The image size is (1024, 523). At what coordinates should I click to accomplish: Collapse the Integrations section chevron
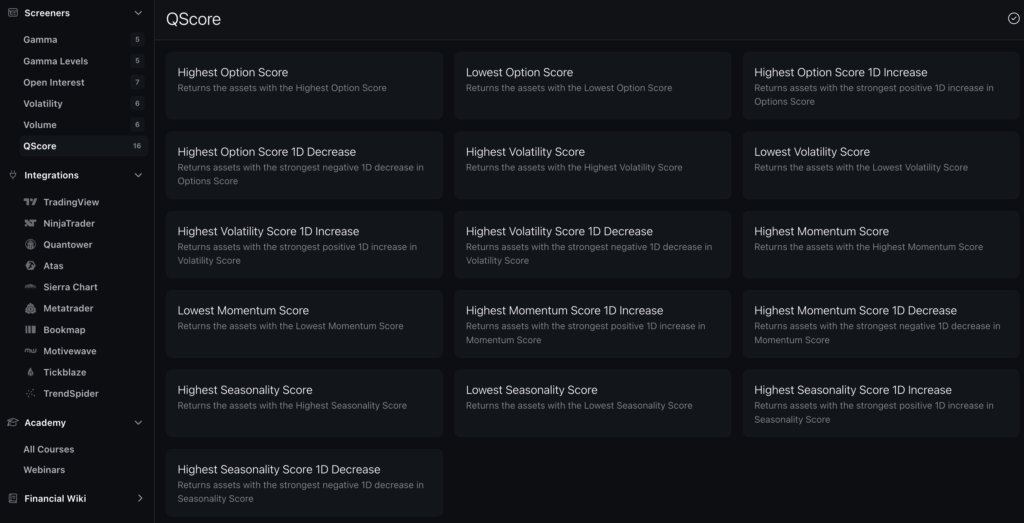(139, 175)
